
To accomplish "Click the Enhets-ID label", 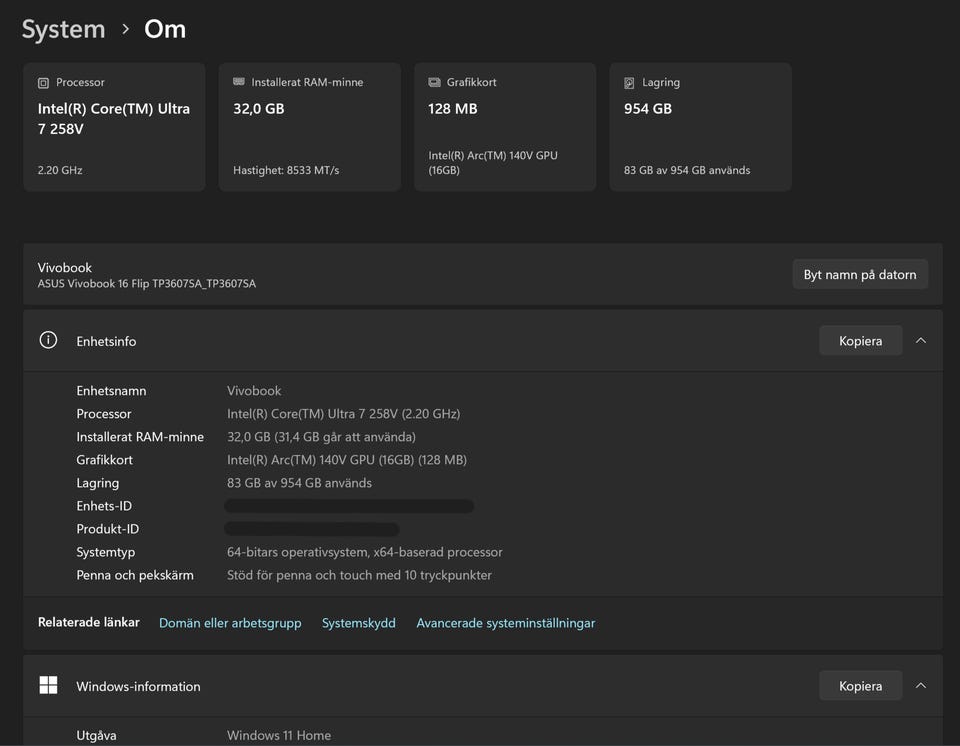I will click(104, 506).
